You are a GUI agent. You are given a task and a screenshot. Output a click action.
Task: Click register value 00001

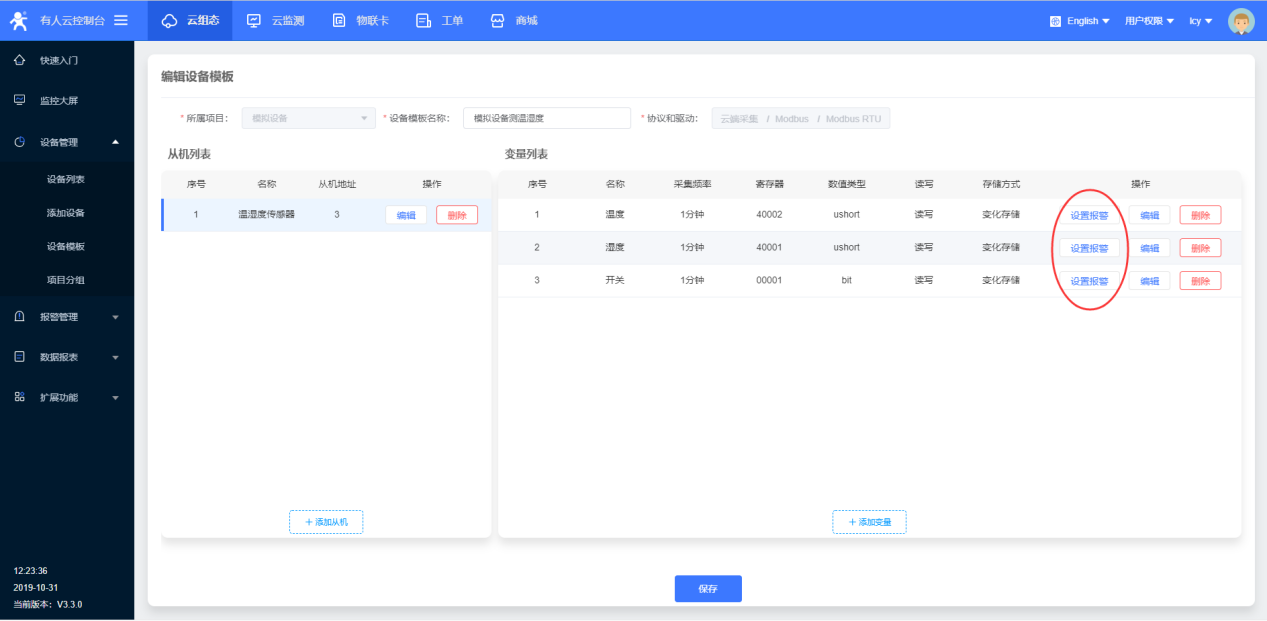click(x=769, y=280)
